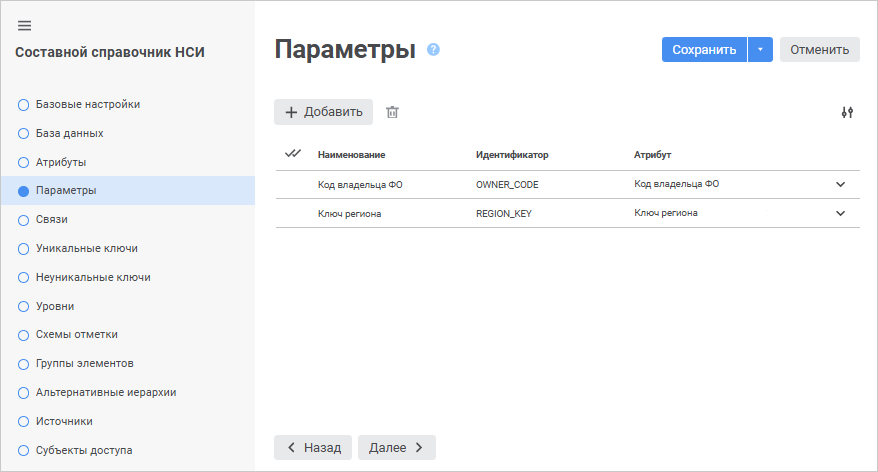Expand the Ключ региона row
Viewport: 878px width, 472px height.
[840, 213]
